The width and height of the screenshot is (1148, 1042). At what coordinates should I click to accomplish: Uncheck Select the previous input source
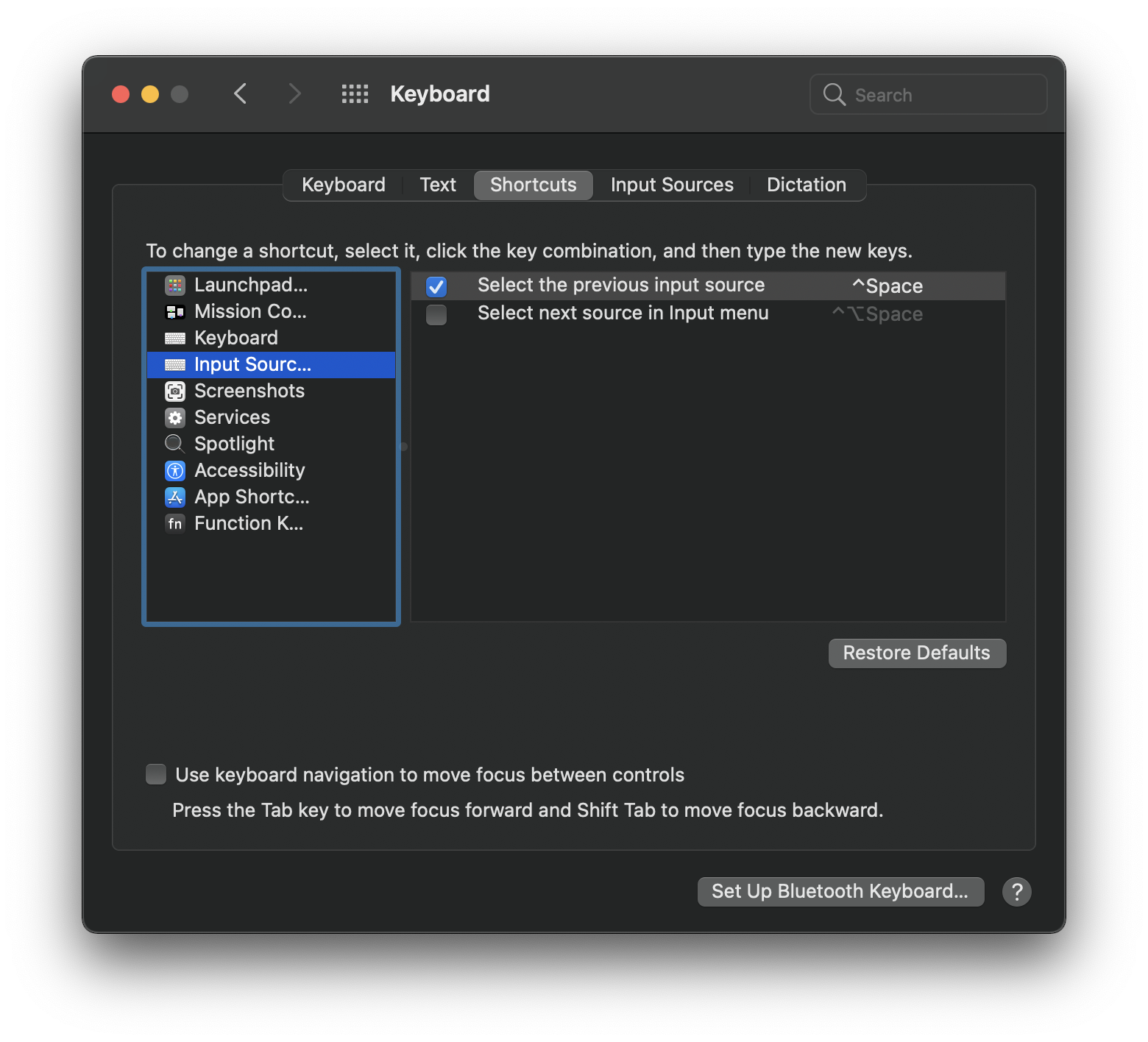(x=436, y=286)
